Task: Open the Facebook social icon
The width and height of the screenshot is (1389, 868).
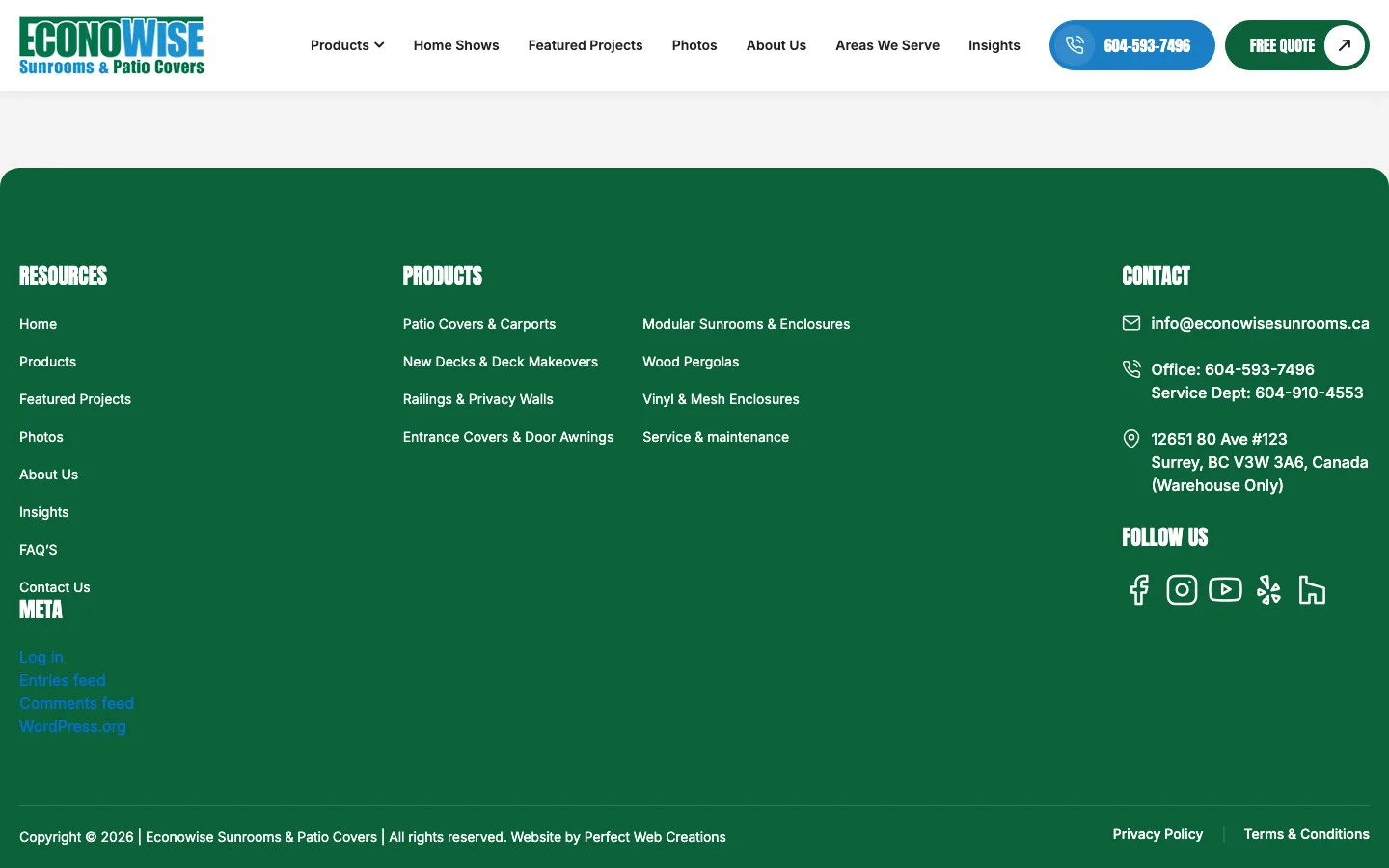Action: pyautogui.click(x=1139, y=589)
